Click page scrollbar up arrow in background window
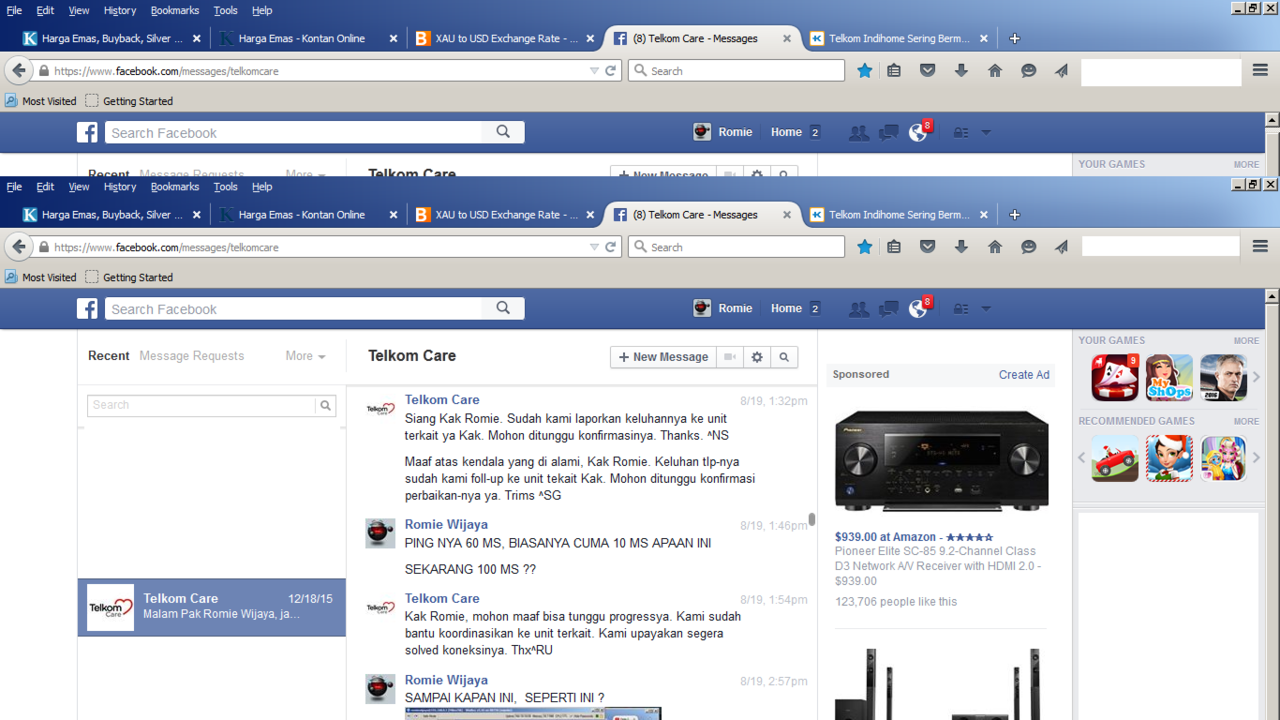 1272,121
